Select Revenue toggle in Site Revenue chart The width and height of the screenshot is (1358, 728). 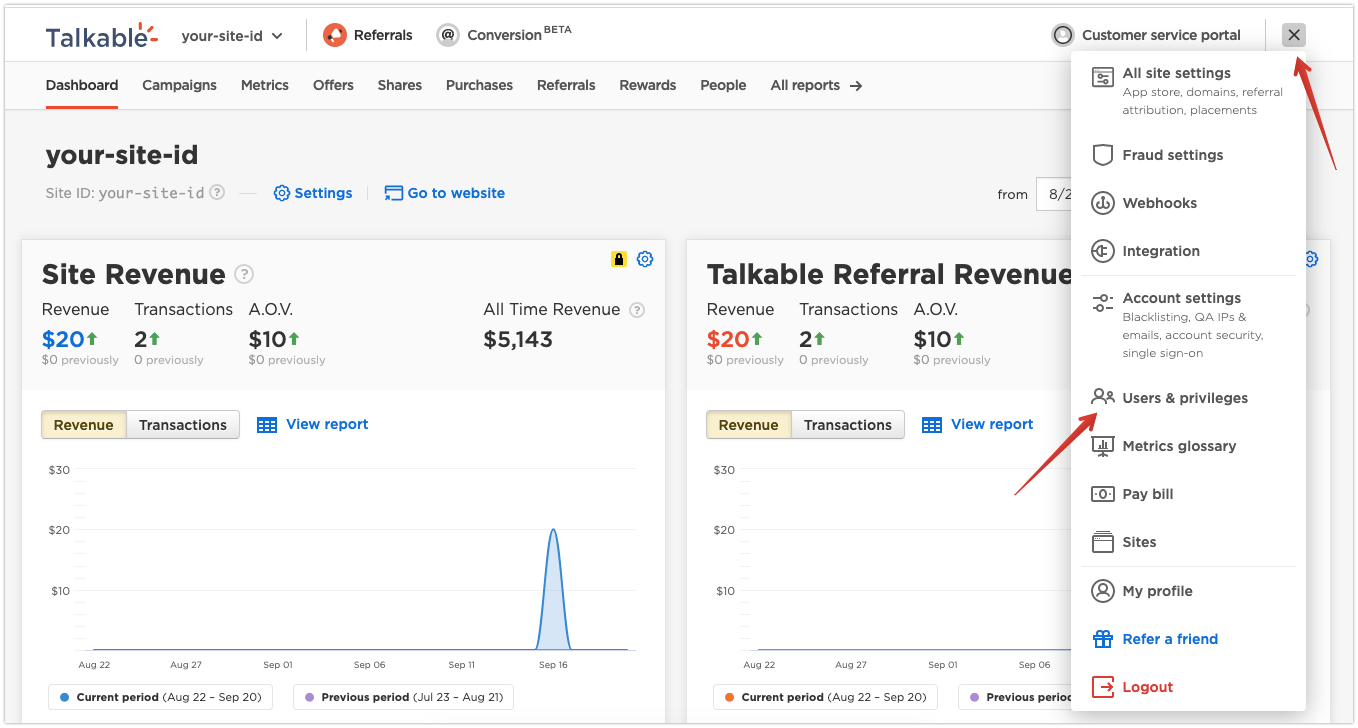(84, 425)
